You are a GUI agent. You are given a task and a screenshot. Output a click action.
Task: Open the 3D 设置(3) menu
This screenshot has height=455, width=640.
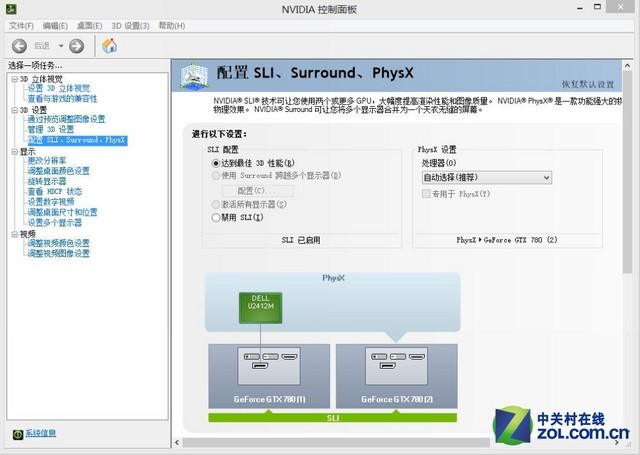pyautogui.click(x=131, y=26)
